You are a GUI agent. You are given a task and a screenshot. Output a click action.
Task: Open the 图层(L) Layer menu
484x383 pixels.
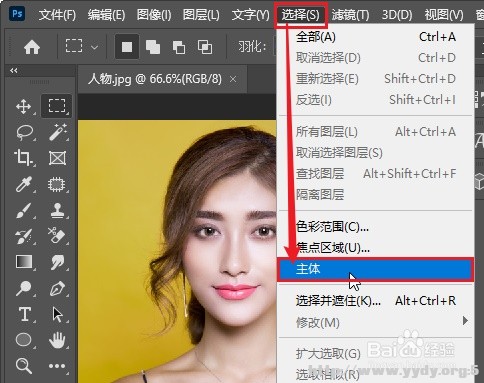pos(201,15)
